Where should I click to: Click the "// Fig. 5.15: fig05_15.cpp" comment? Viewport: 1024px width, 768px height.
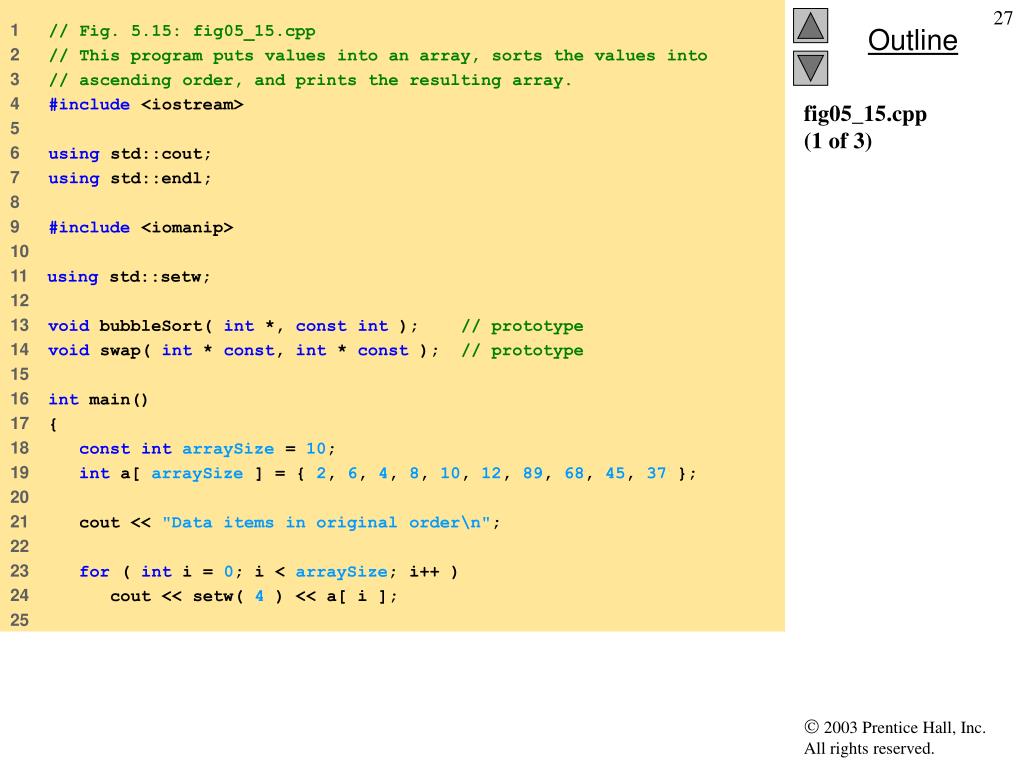[182, 31]
